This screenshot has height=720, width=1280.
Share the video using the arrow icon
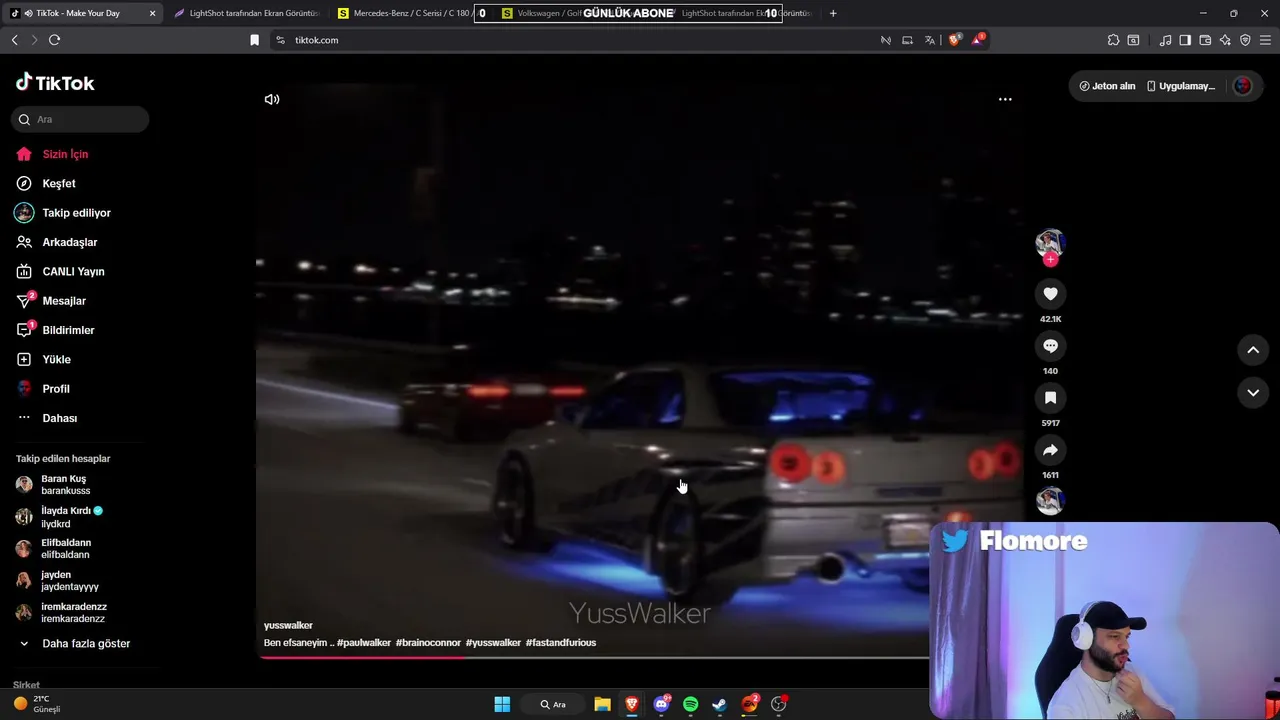tap(1050, 450)
